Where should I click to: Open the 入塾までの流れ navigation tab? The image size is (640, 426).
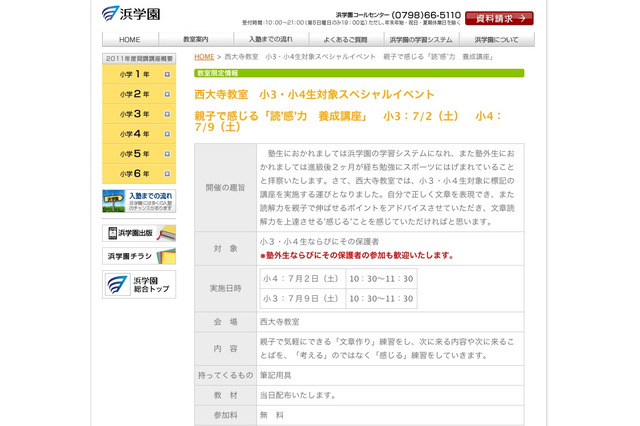pyautogui.click(x=271, y=40)
